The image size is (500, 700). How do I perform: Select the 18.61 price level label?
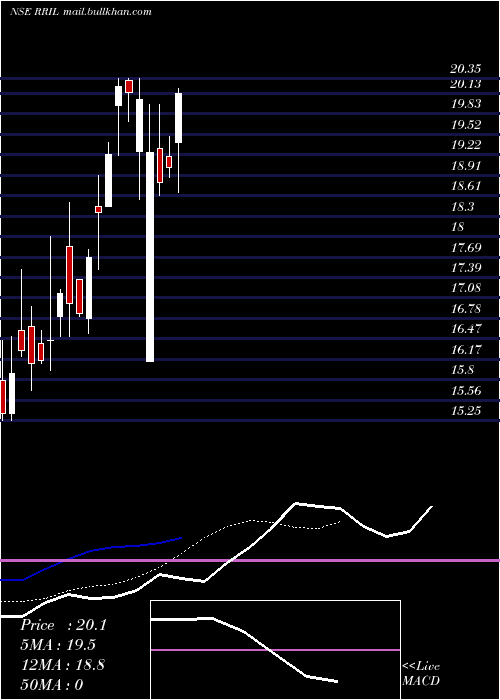click(x=466, y=186)
